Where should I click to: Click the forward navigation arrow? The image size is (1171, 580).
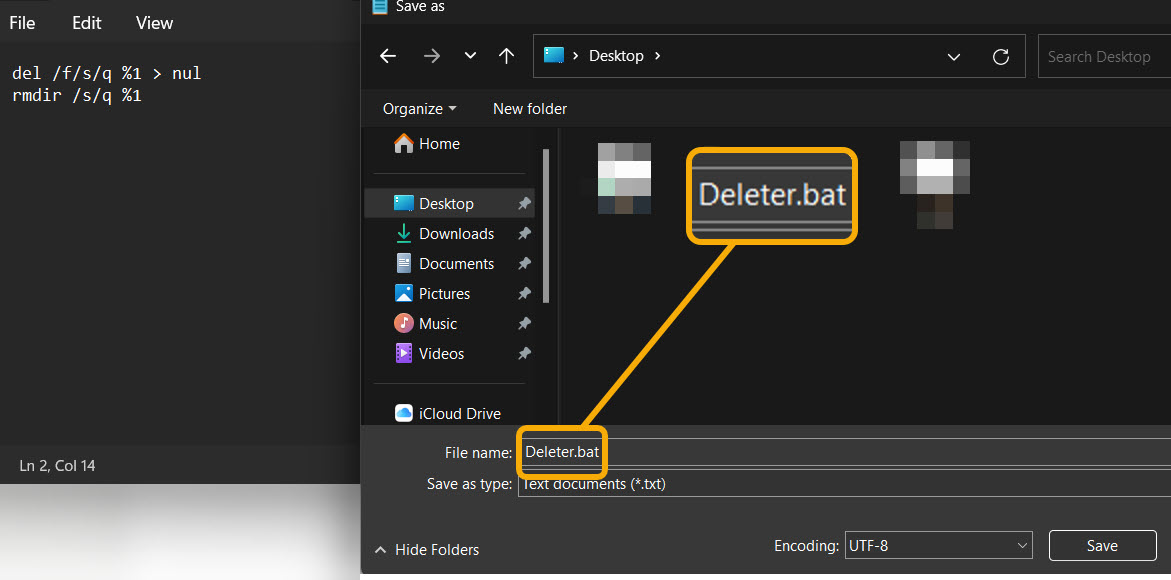pos(432,56)
